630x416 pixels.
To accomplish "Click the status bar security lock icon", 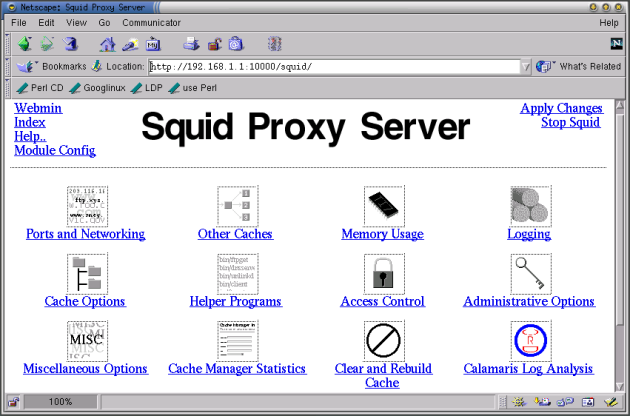I will click(14, 402).
